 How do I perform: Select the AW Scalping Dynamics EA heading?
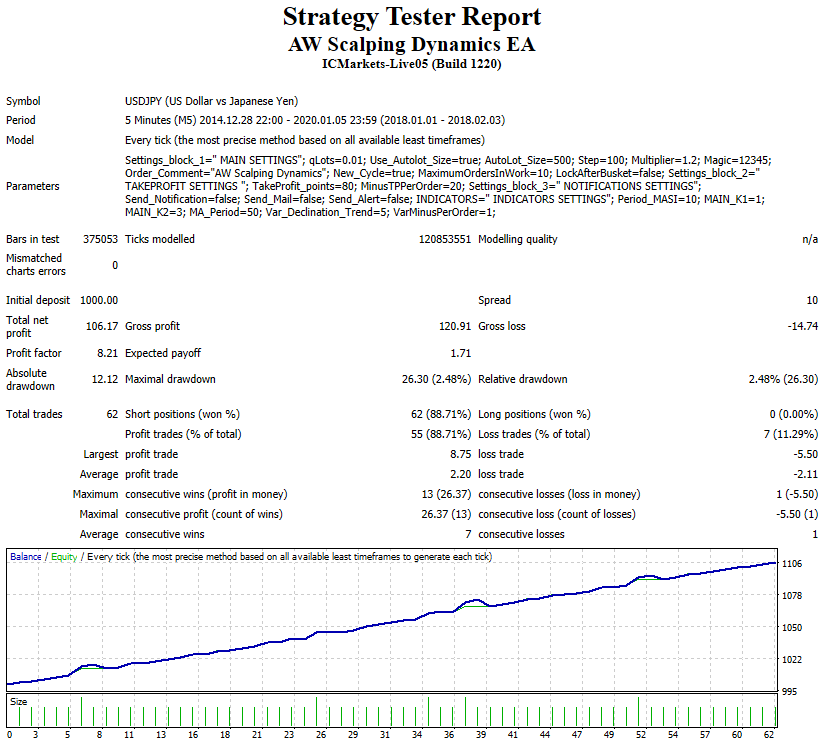pyautogui.click(x=412, y=44)
